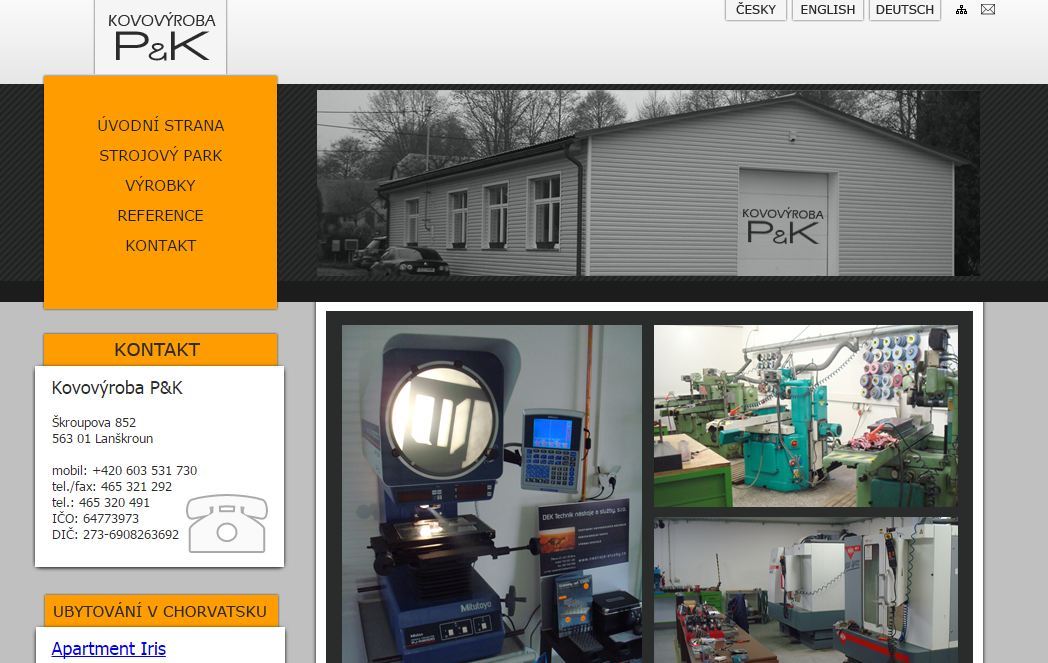Click the building banner photo
This screenshot has height=663, width=1048.
648,183
